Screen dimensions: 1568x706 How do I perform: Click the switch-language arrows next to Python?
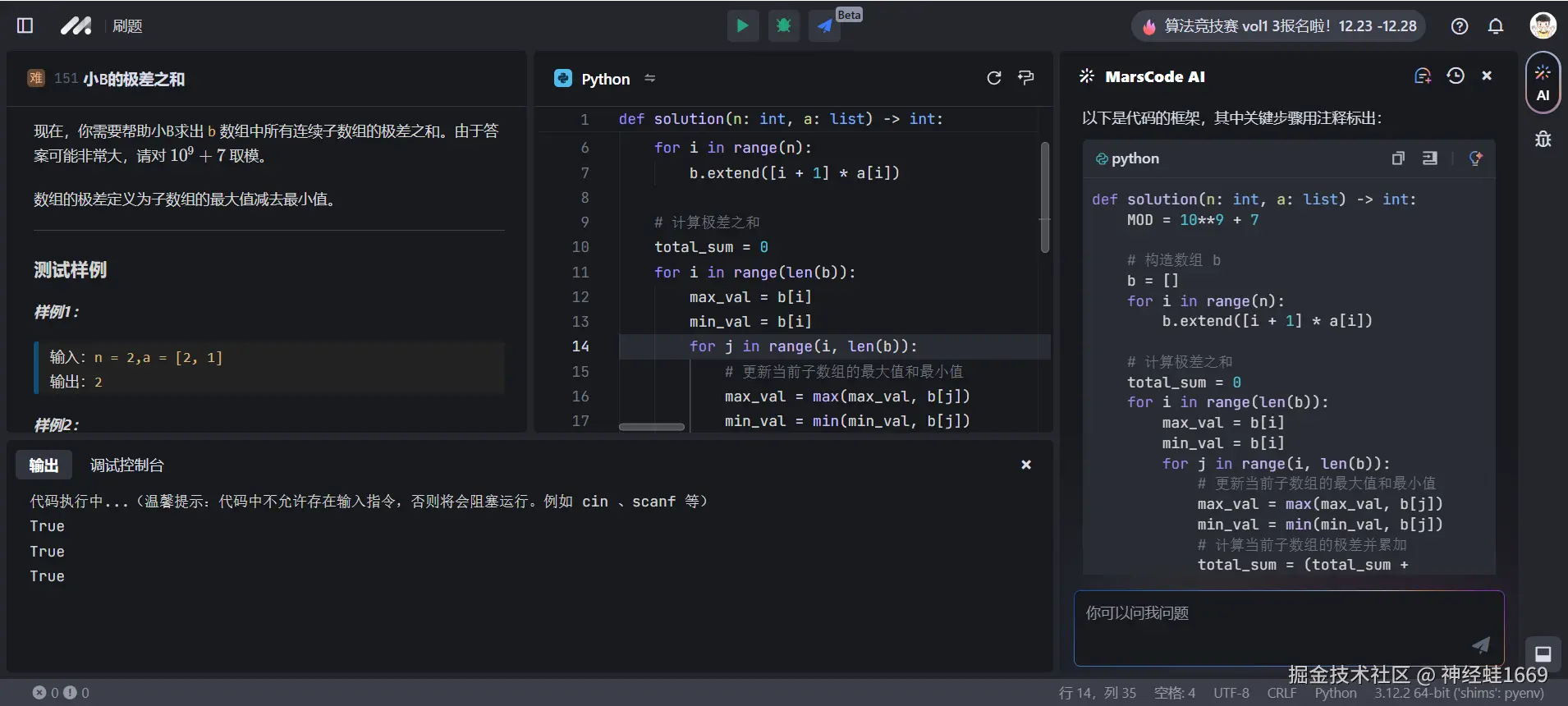tap(650, 78)
